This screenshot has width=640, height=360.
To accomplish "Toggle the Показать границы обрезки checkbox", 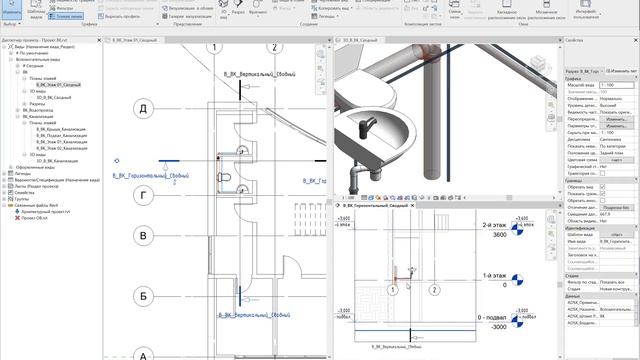I will tap(602, 193).
